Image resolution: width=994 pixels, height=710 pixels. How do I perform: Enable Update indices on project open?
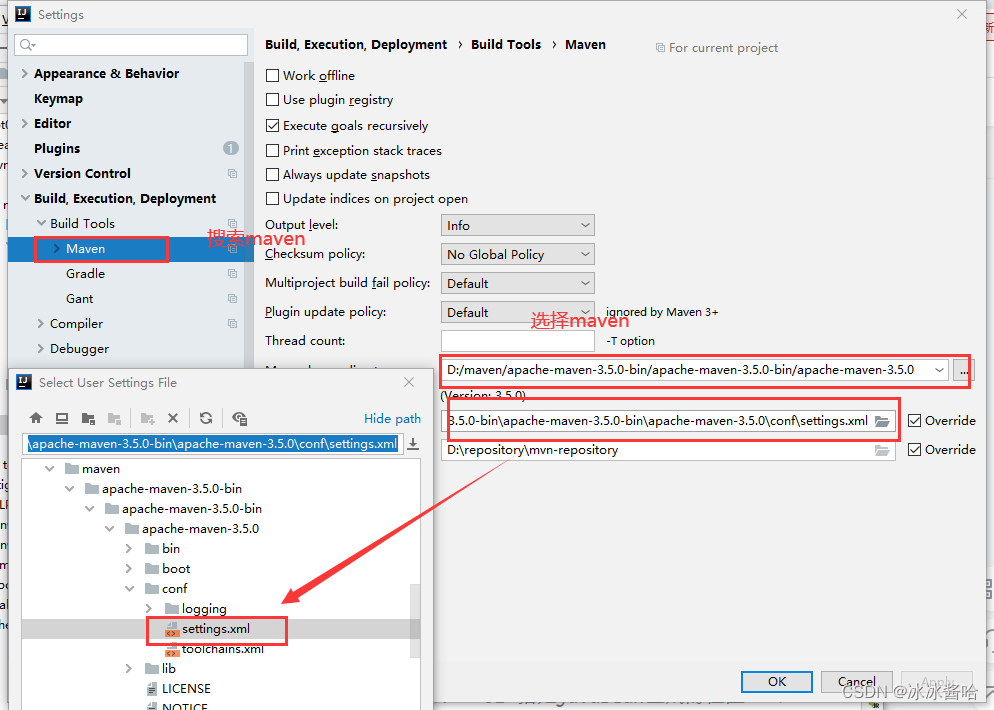(273, 198)
